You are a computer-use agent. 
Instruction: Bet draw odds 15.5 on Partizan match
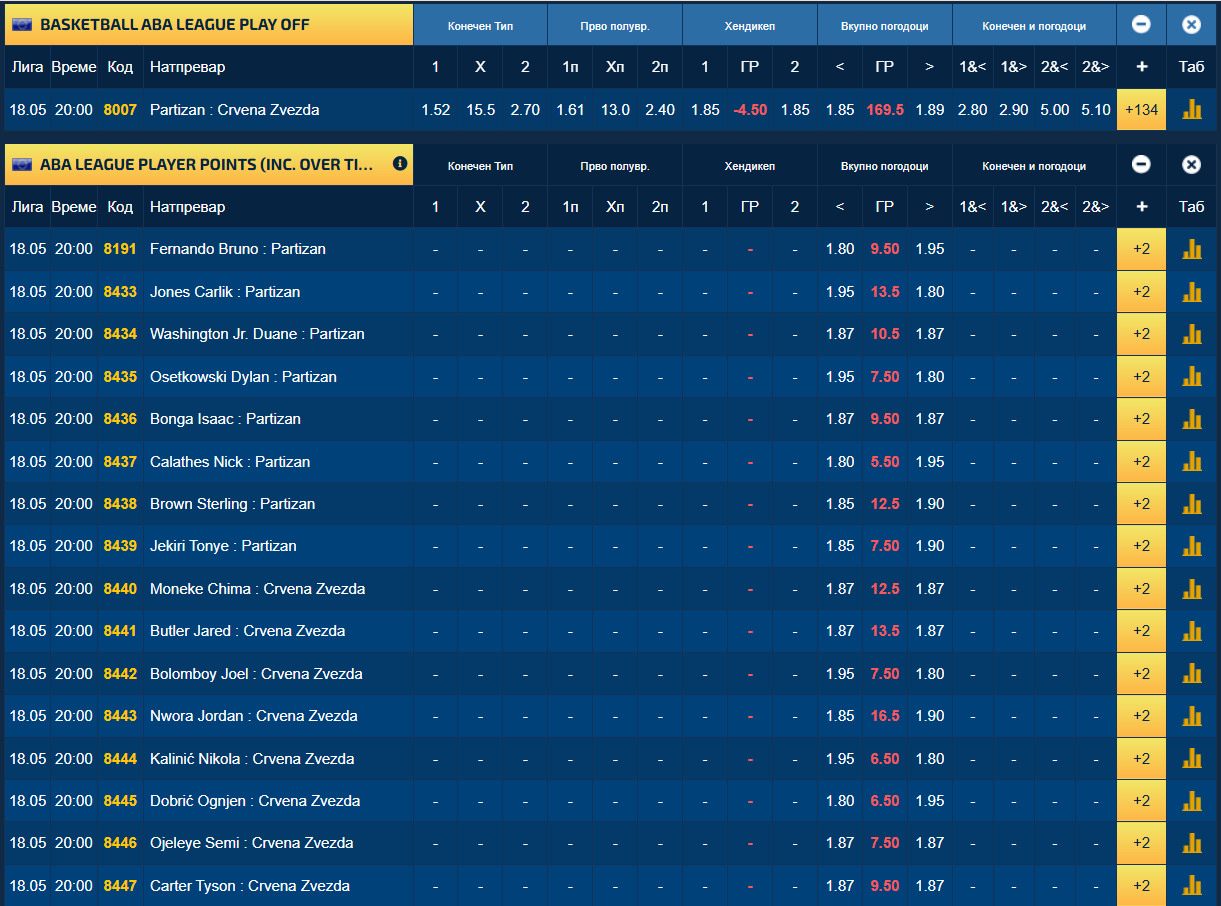point(480,110)
